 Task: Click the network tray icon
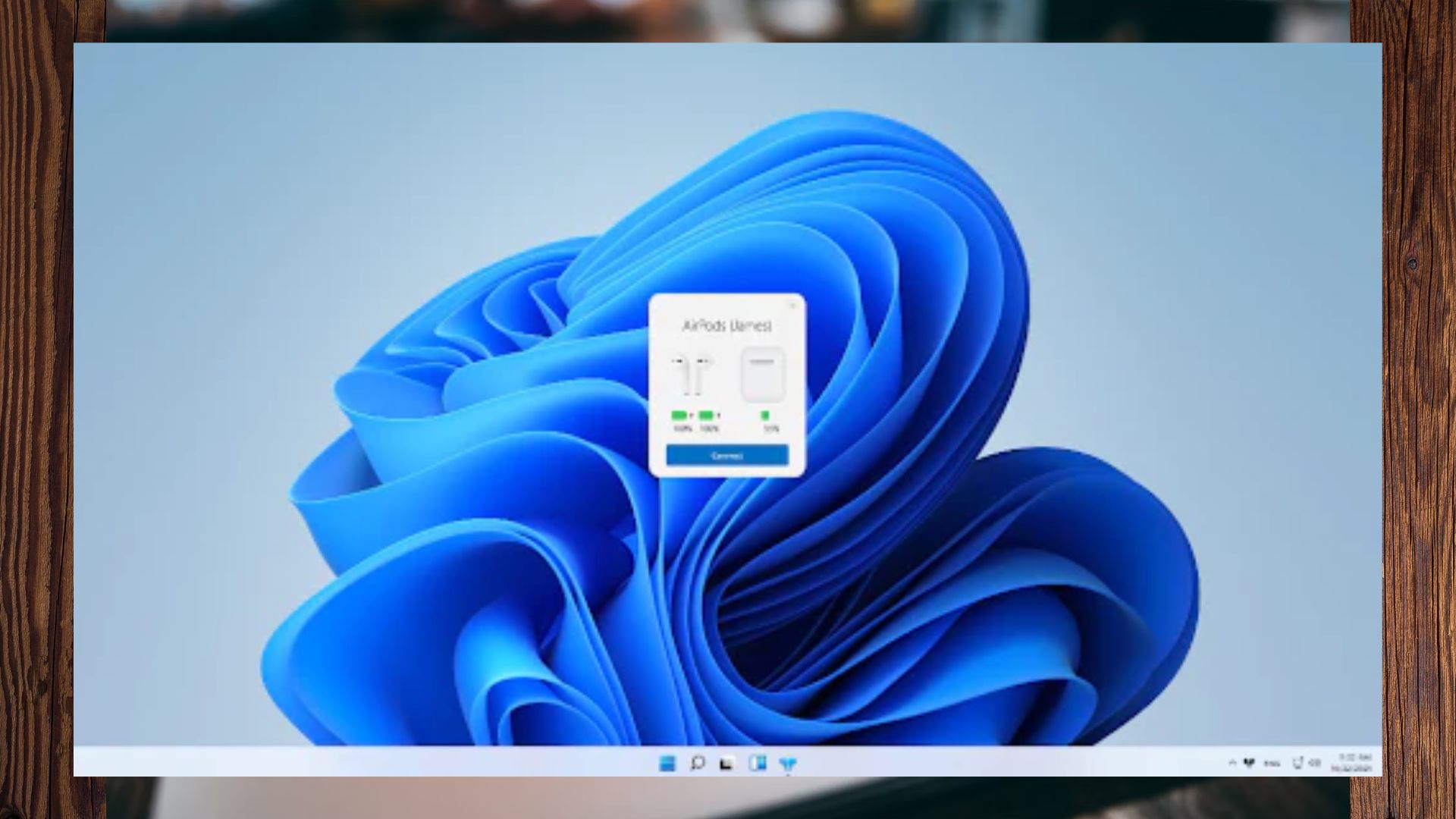coord(1298,763)
